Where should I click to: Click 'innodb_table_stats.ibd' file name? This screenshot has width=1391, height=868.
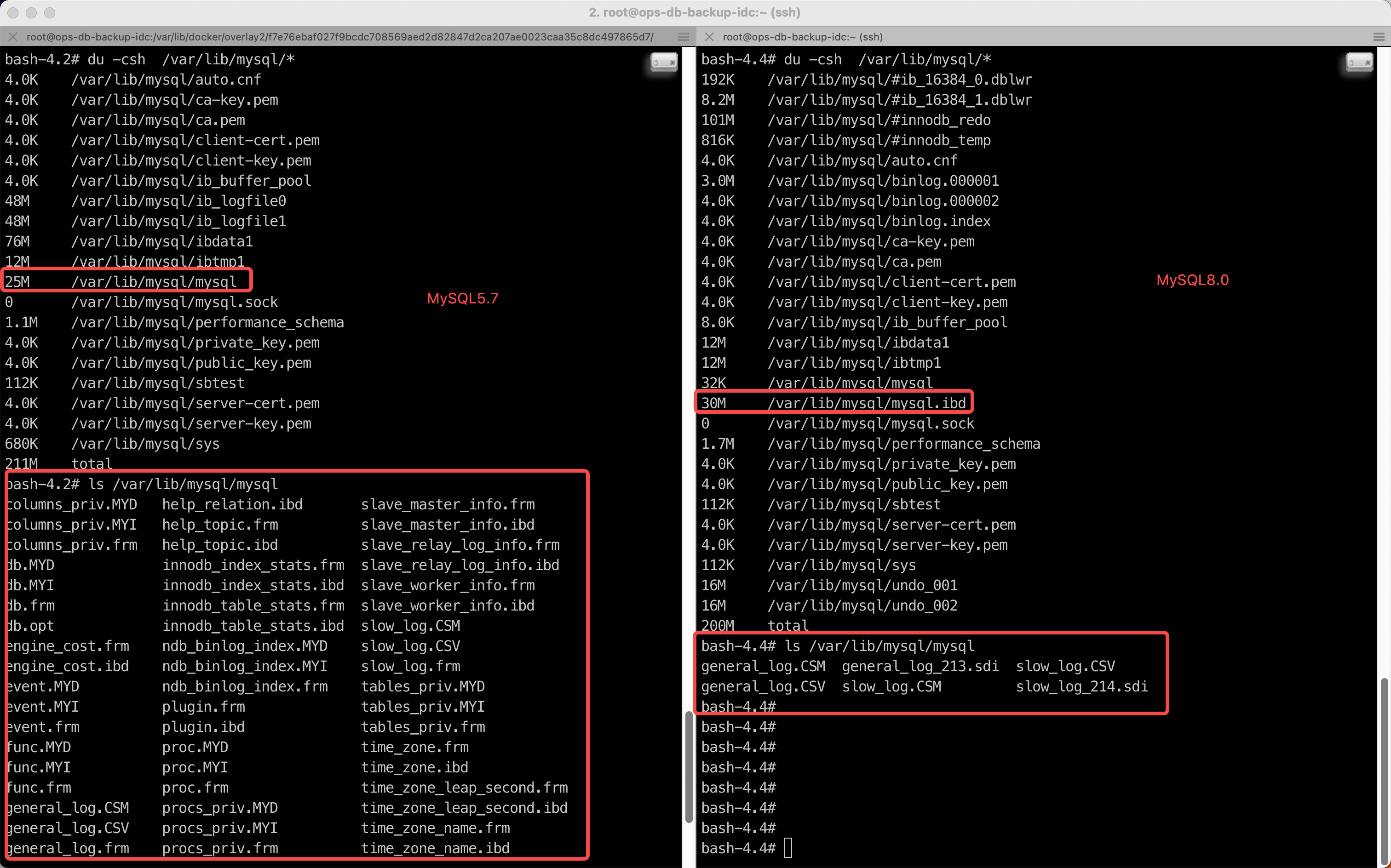point(253,626)
